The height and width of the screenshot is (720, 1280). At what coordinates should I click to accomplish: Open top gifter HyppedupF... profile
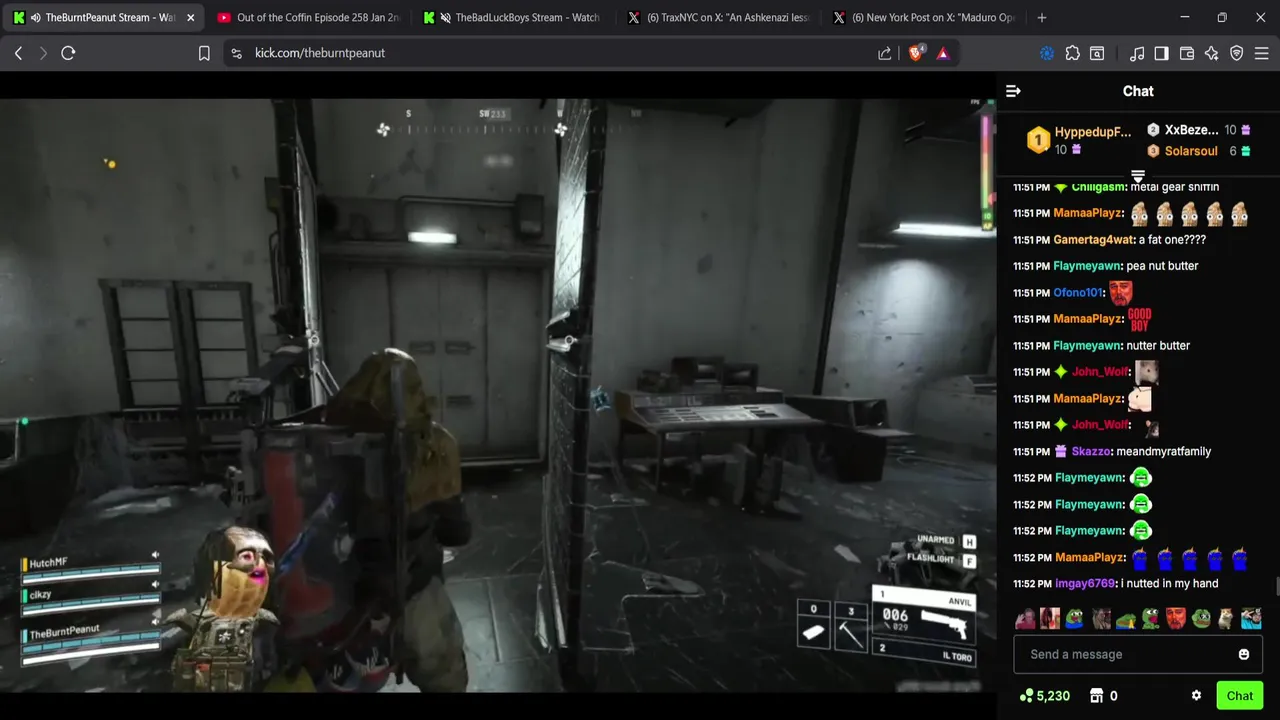pyautogui.click(x=1080, y=141)
